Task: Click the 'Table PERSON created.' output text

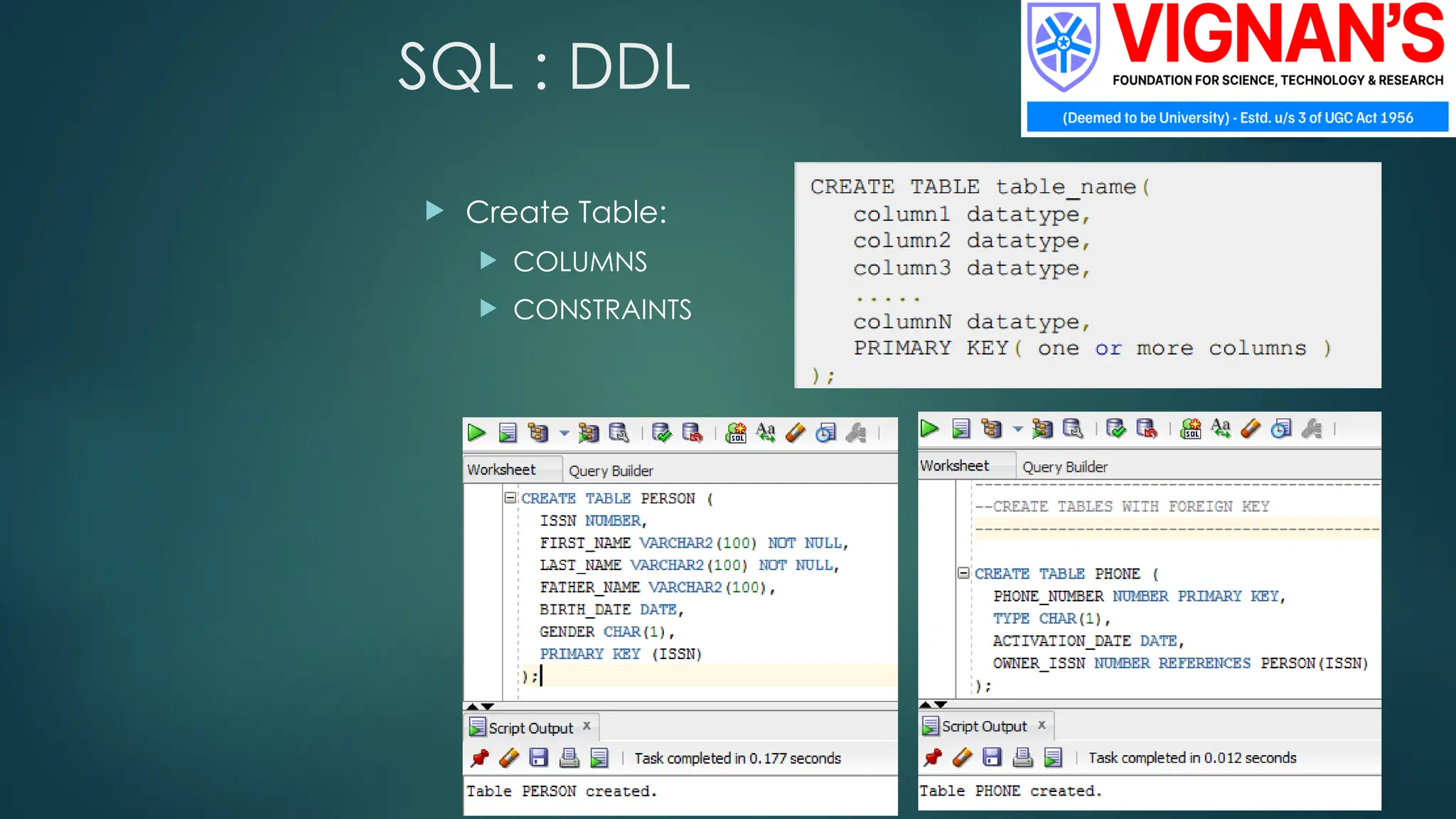Action: point(562,791)
